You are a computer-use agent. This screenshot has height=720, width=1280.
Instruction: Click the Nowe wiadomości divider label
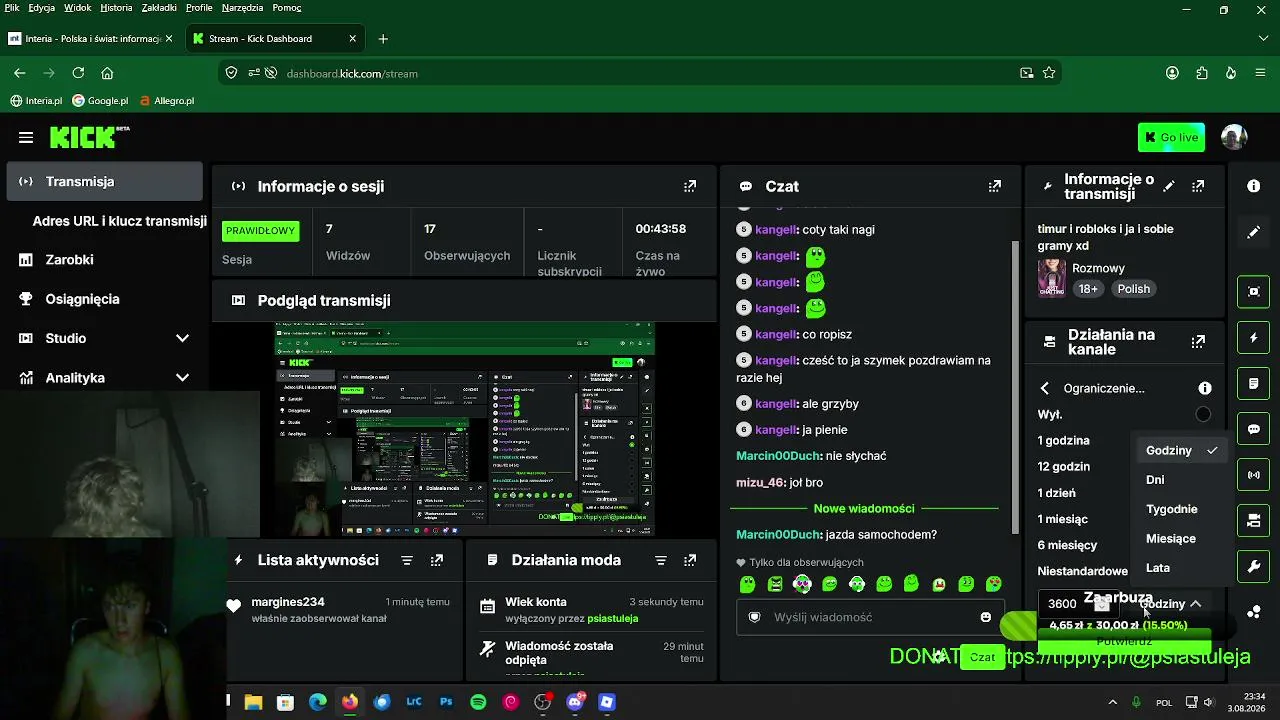[864, 508]
